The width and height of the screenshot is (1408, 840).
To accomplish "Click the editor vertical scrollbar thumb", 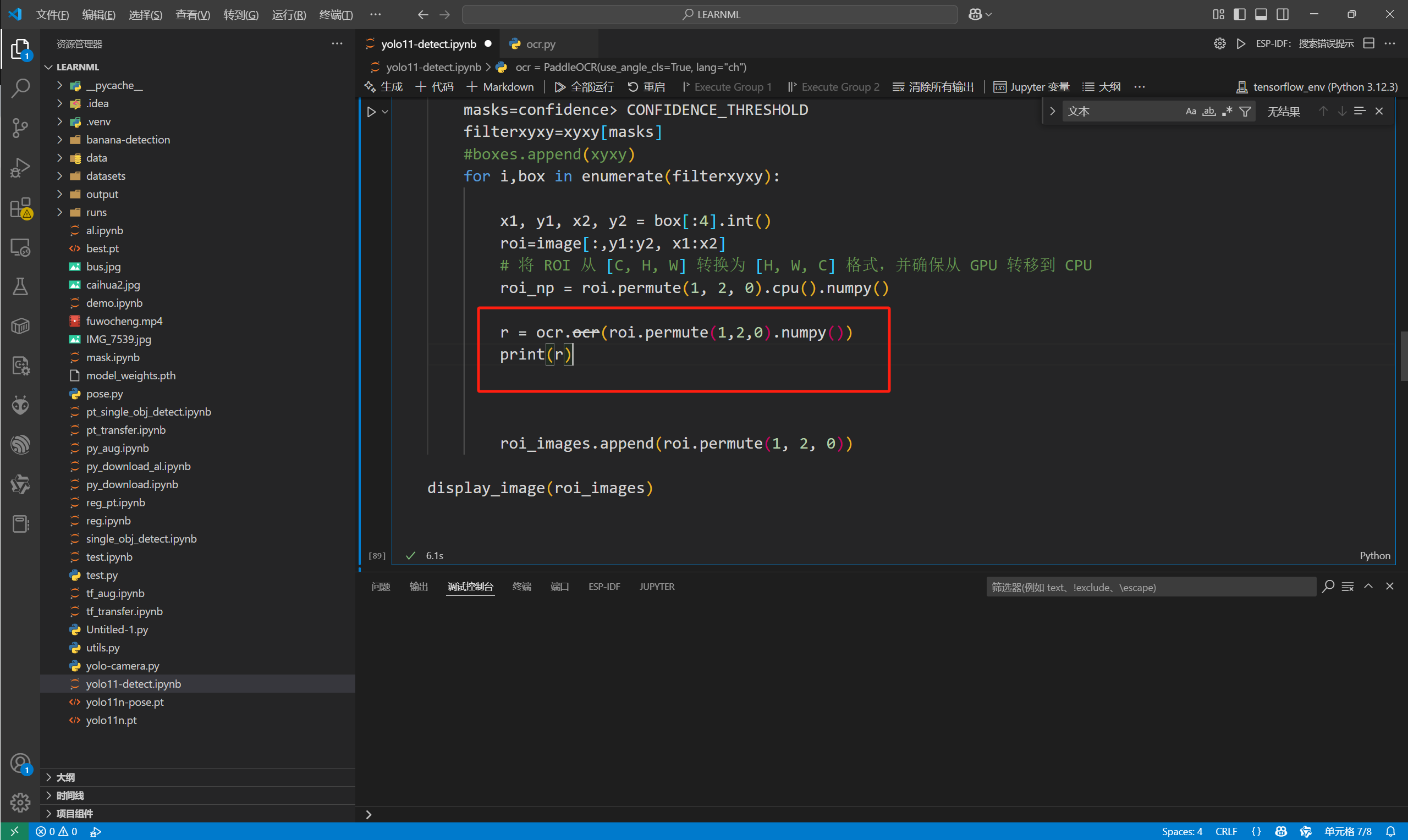I will pyautogui.click(x=1404, y=357).
